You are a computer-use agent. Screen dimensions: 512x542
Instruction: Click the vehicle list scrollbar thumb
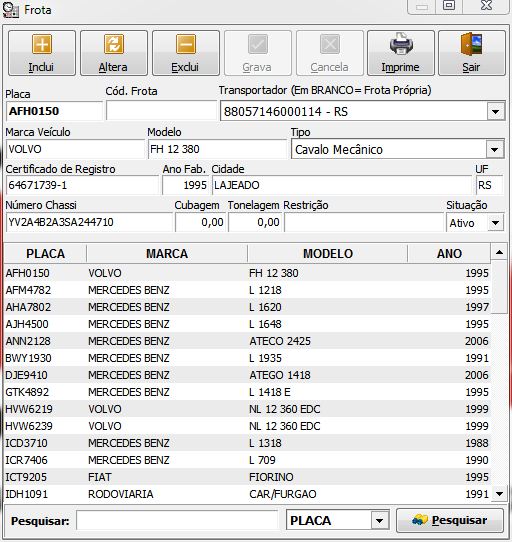click(x=499, y=287)
